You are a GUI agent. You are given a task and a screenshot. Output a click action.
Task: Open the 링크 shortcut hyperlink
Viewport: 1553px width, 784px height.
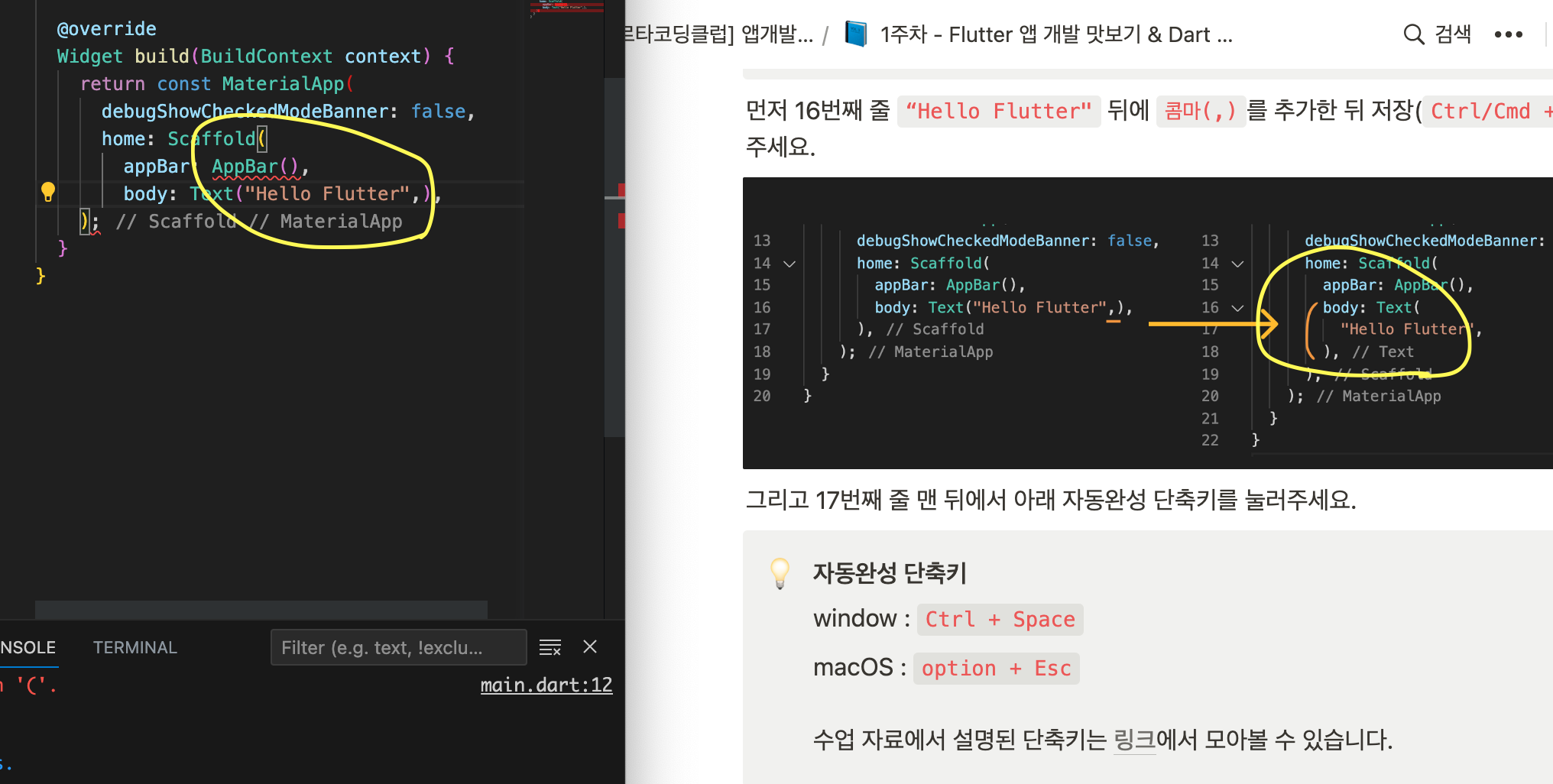click(x=1134, y=740)
